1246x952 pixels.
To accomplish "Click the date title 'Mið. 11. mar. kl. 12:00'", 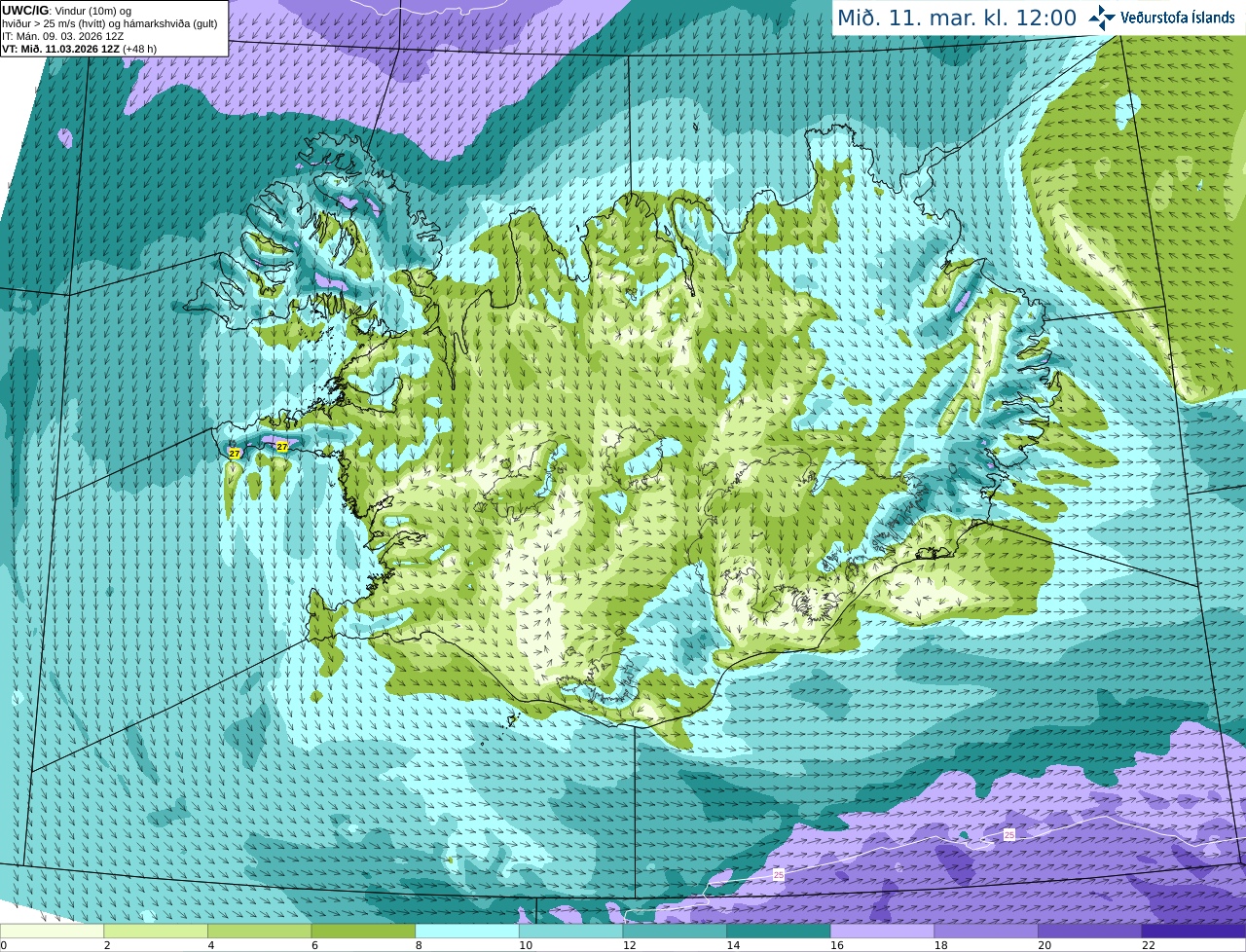I will (957, 18).
